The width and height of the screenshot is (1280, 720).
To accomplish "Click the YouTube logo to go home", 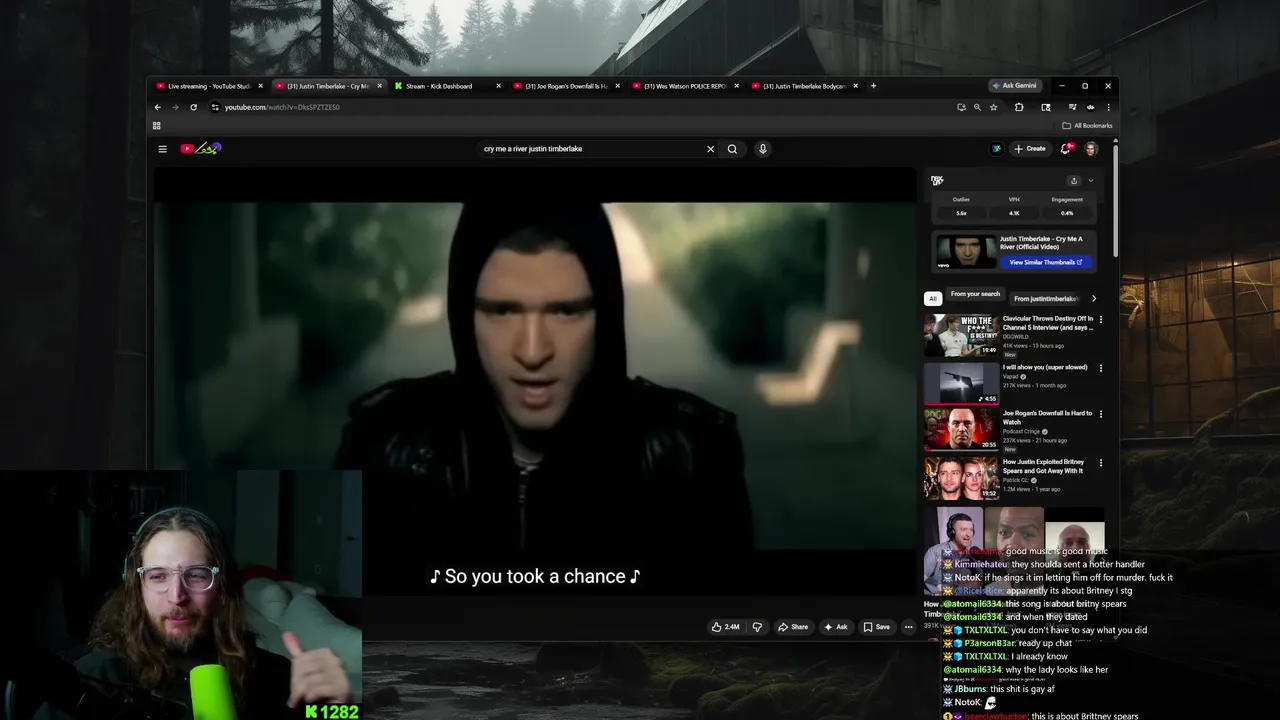I will click(200, 149).
